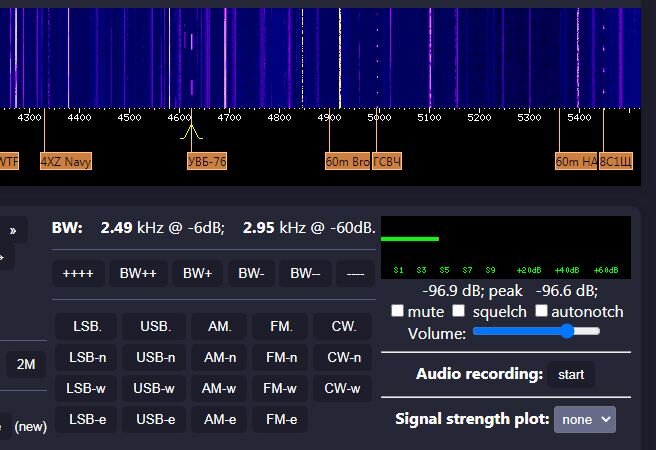
Task: Click the ++++ bandwidth button
Action: [78, 274]
